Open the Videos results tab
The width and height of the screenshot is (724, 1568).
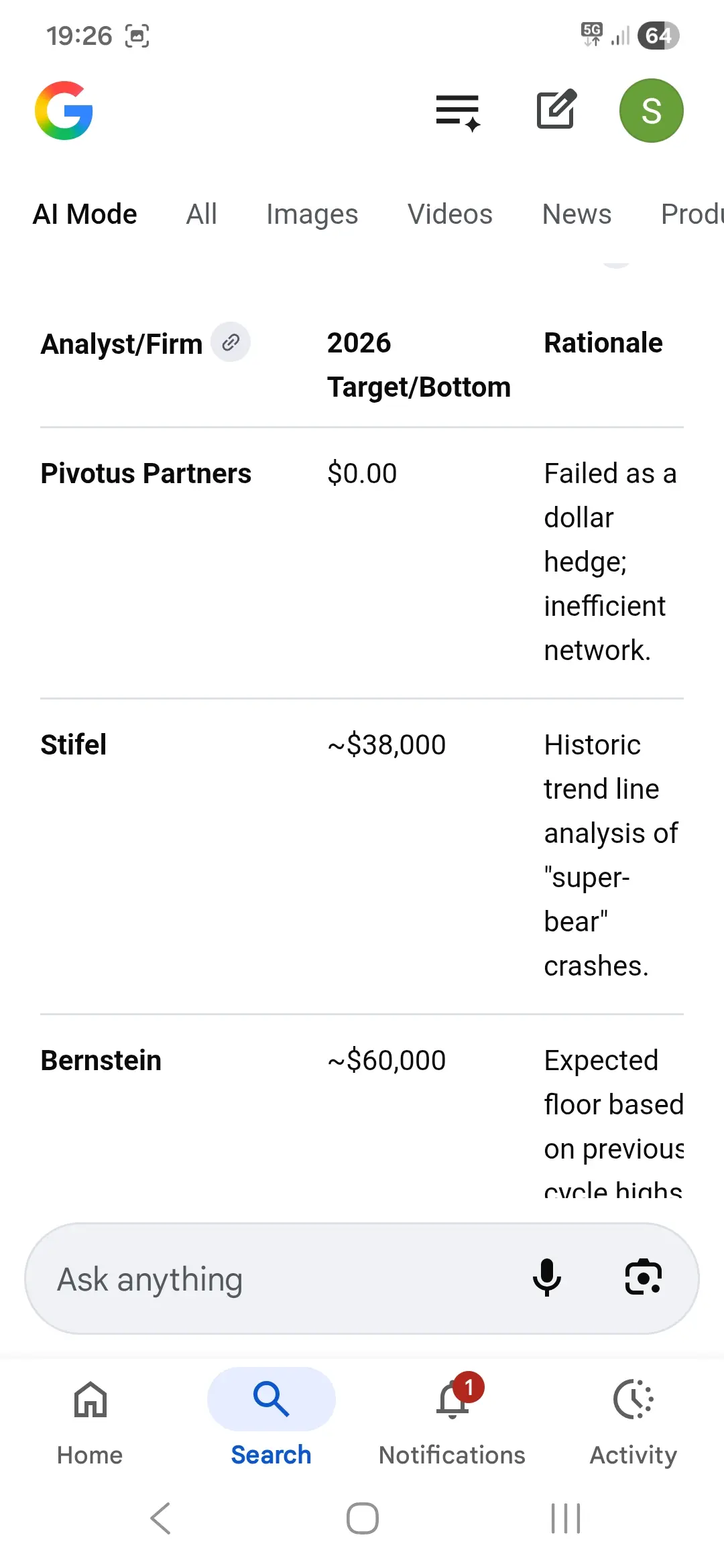click(450, 214)
